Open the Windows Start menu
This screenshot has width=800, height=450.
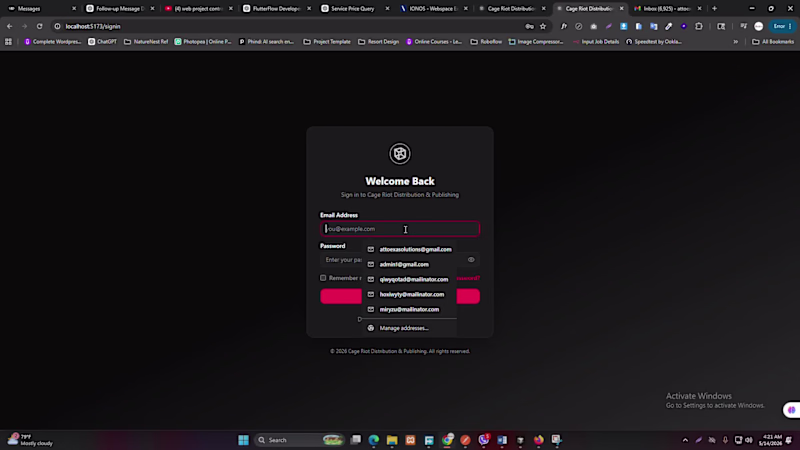(243, 440)
